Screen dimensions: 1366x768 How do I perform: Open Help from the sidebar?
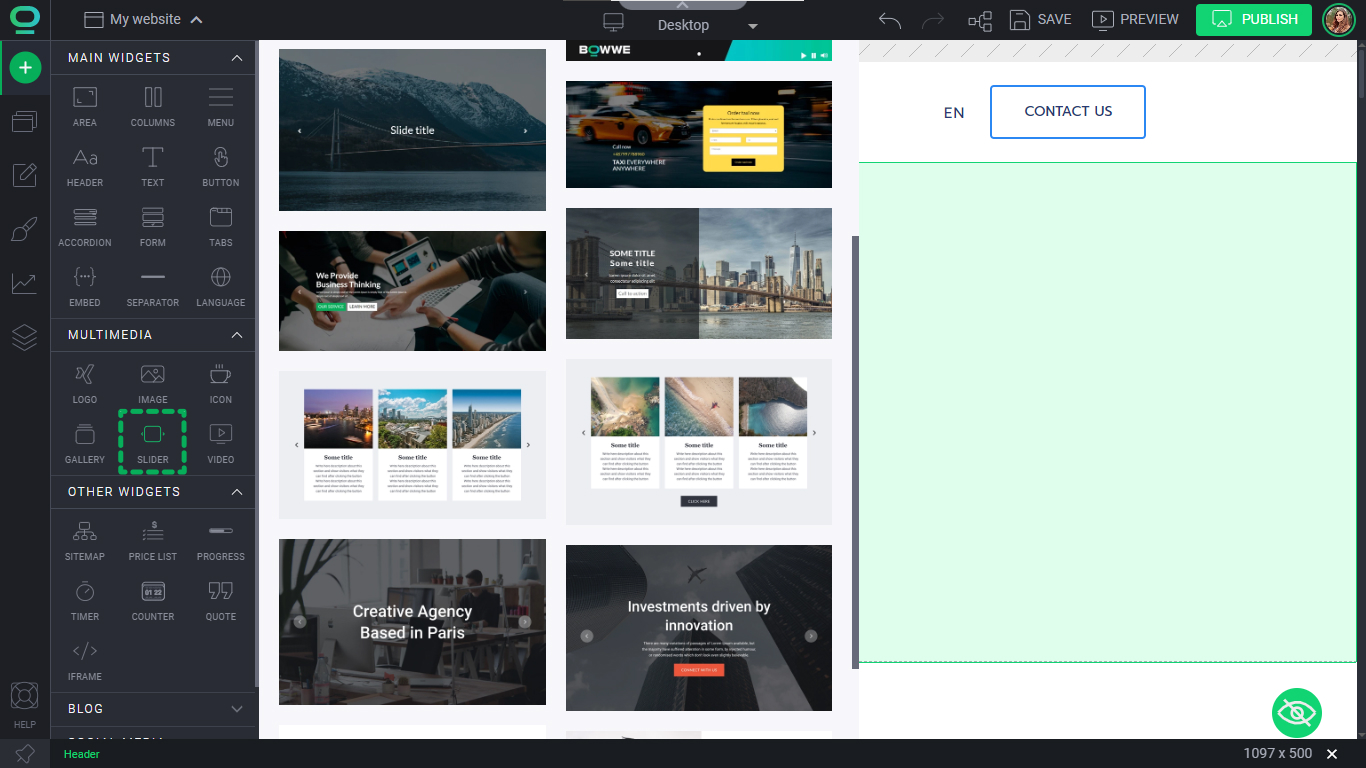[x=25, y=706]
